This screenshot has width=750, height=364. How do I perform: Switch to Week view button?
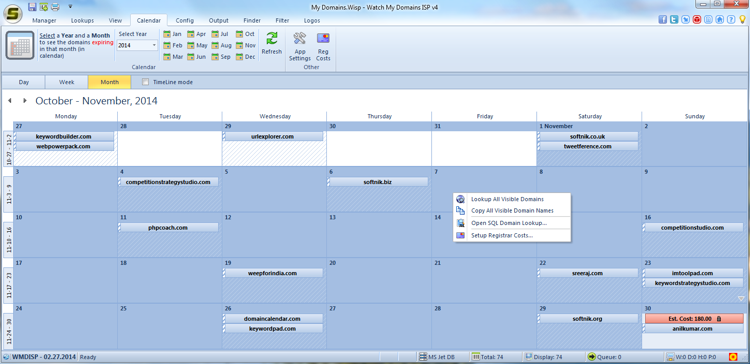[66, 82]
